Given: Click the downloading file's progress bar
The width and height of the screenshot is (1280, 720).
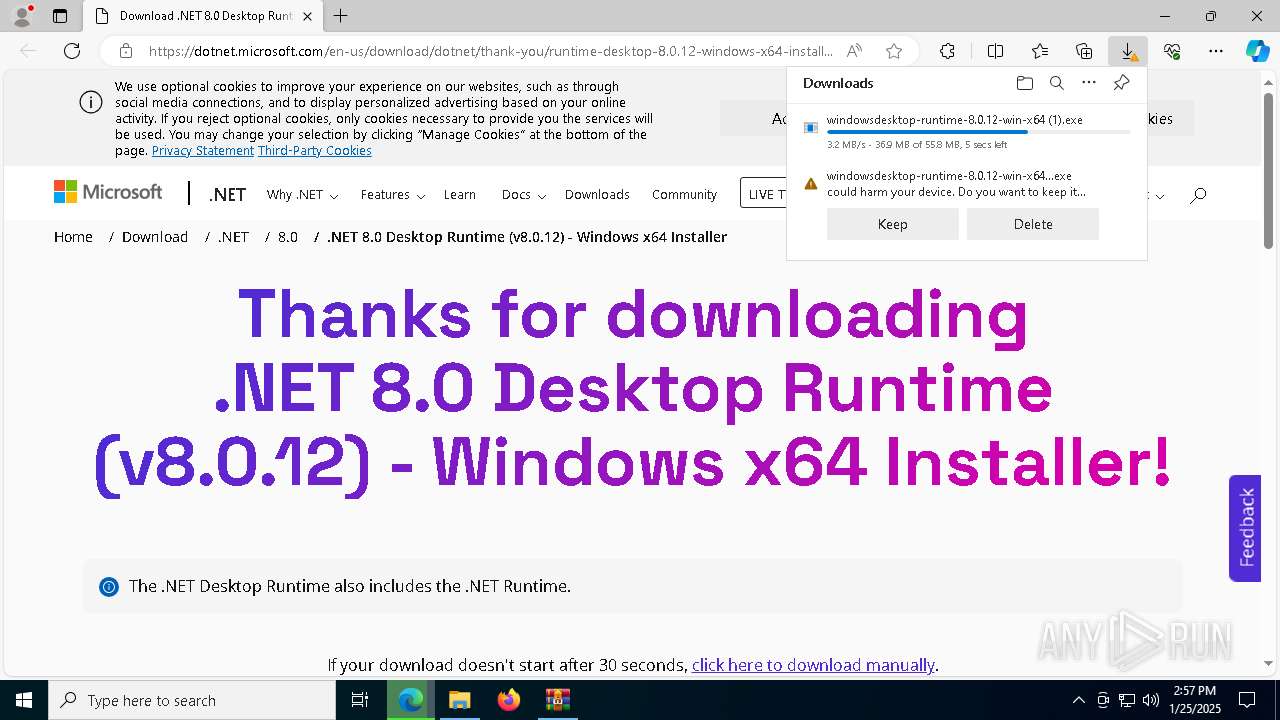Looking at the screenshot, I should 978,132.
